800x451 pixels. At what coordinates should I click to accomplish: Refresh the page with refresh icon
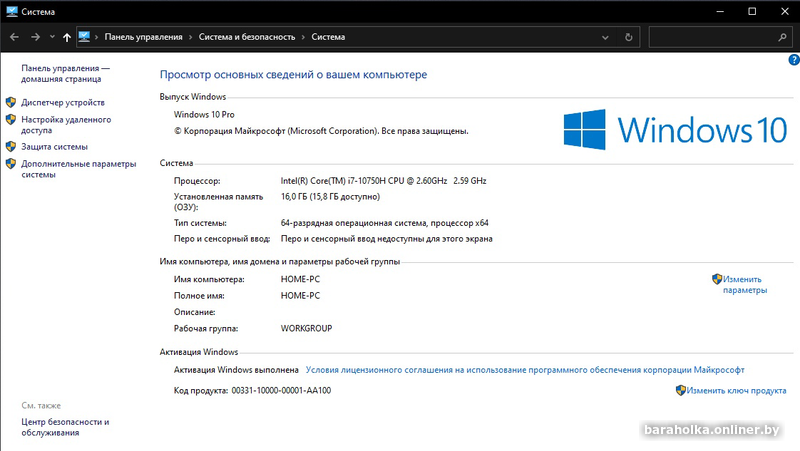coord(629,37)
